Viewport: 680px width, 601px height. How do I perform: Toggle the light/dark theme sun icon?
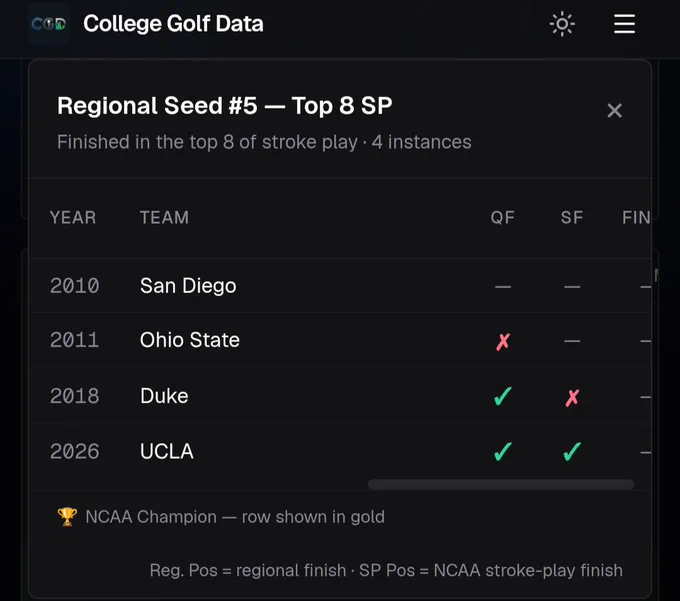[562, 24]
